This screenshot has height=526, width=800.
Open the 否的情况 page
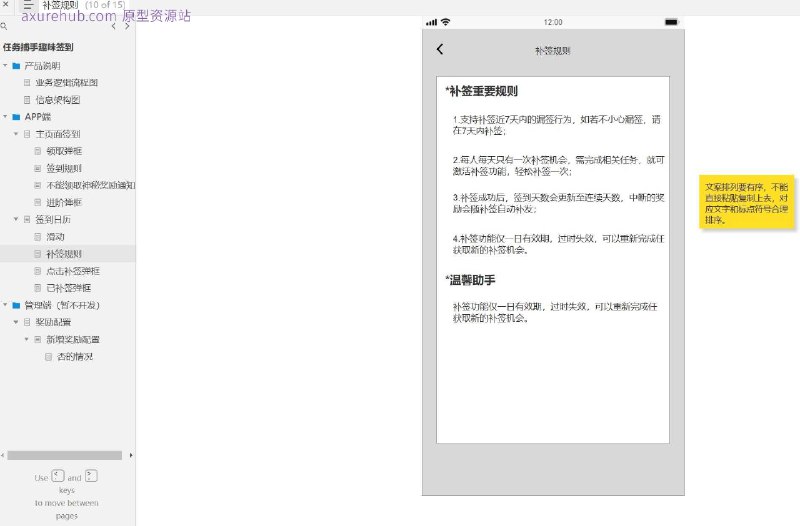click(75, 357)
